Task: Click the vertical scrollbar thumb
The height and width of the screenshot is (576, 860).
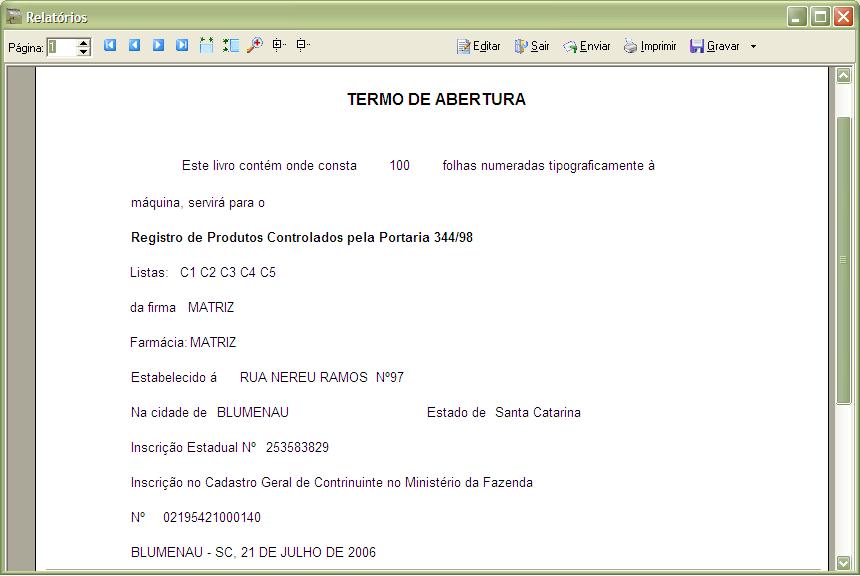Action: pyautogui.click(x=843, y=261)
